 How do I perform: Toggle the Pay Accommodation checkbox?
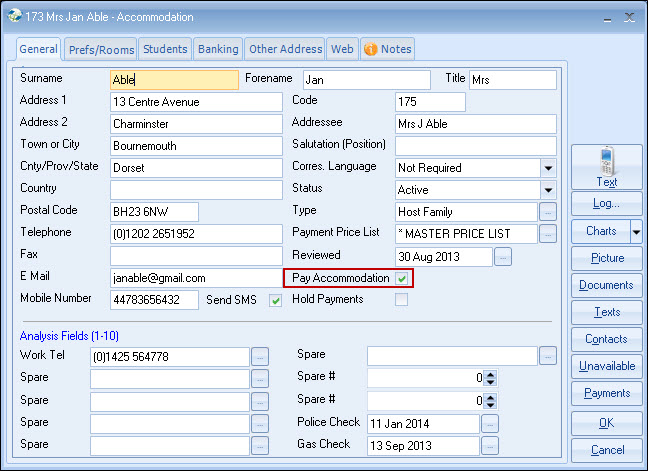coord(401,278)
